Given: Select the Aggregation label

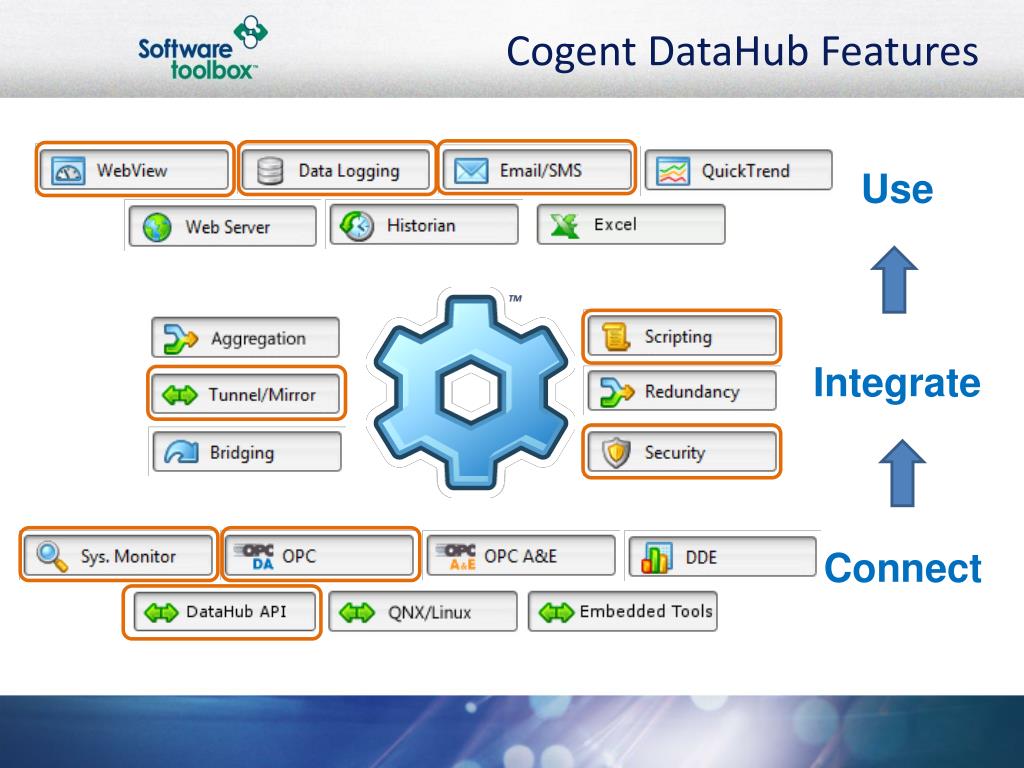Looking at the screenshot, I should coord(258,339).
